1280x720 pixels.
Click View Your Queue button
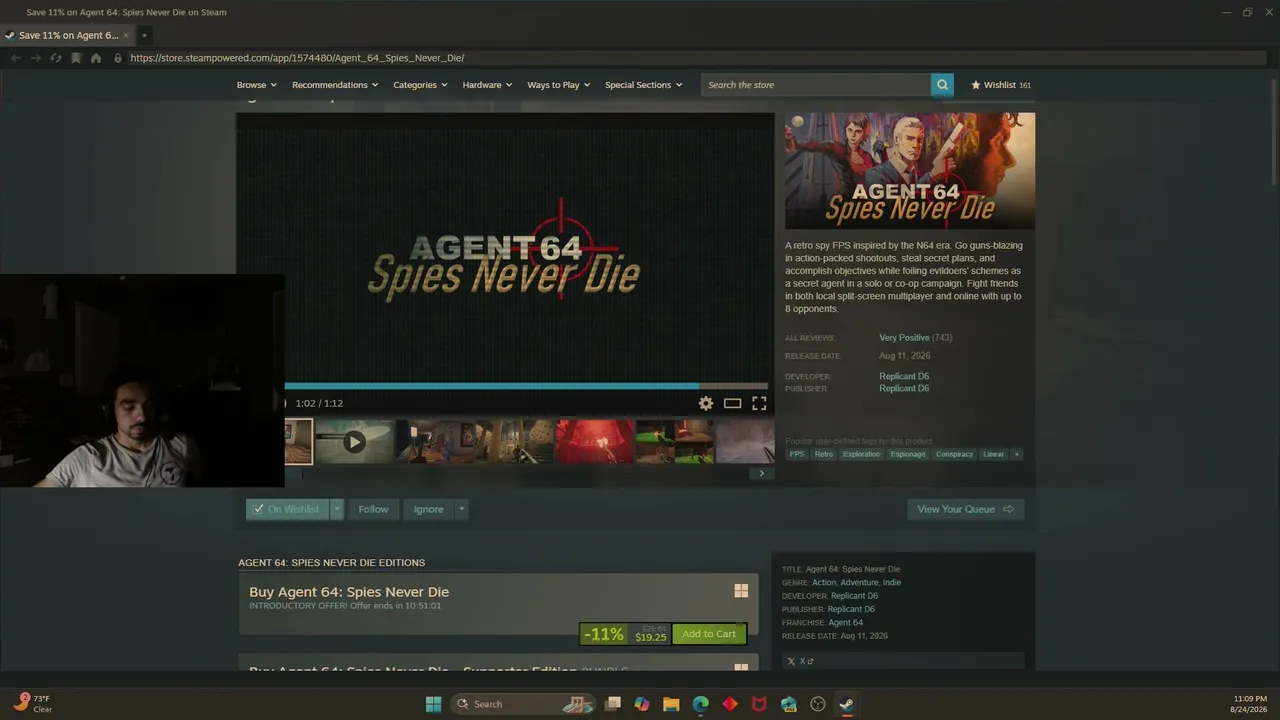965,509
